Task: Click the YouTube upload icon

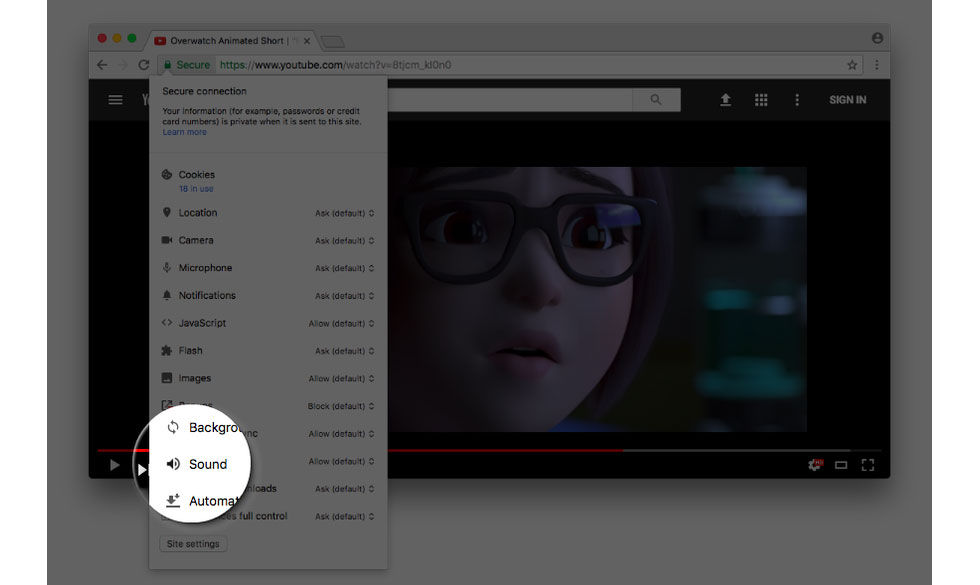Action: click(x=726, y=100)
